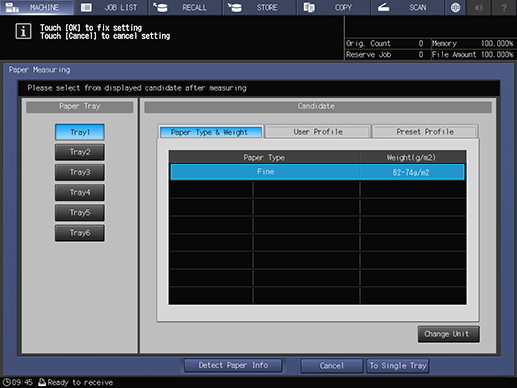Click the information icon beside message
Viewport: 517px width, 388px height.
[23, 32]
